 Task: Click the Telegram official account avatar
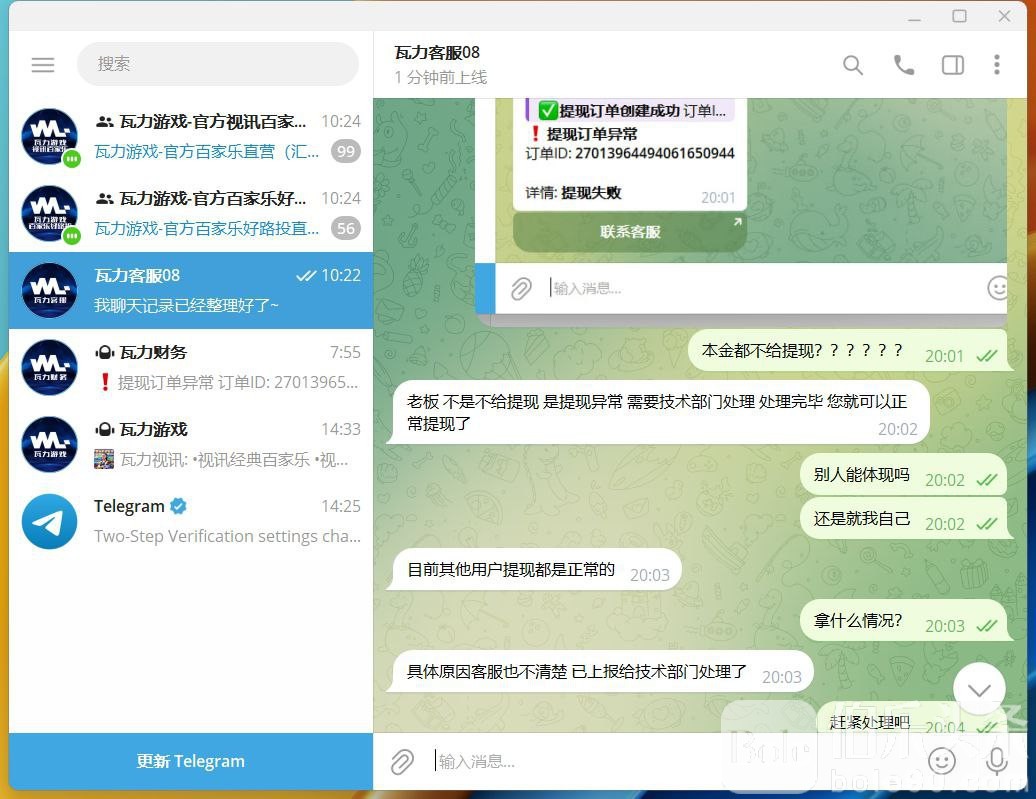(50, 521)
